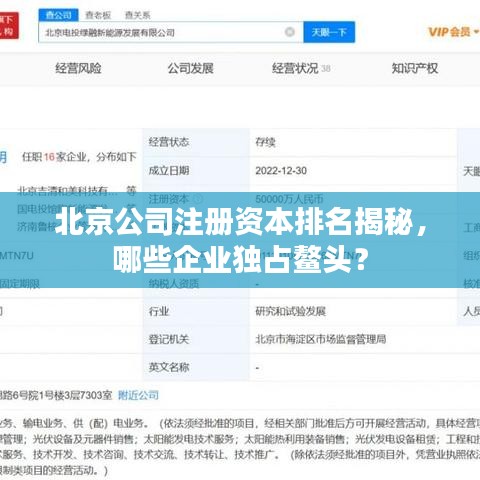Switch to the 查公司 search tab
The image size is (480, 480).
59,15
